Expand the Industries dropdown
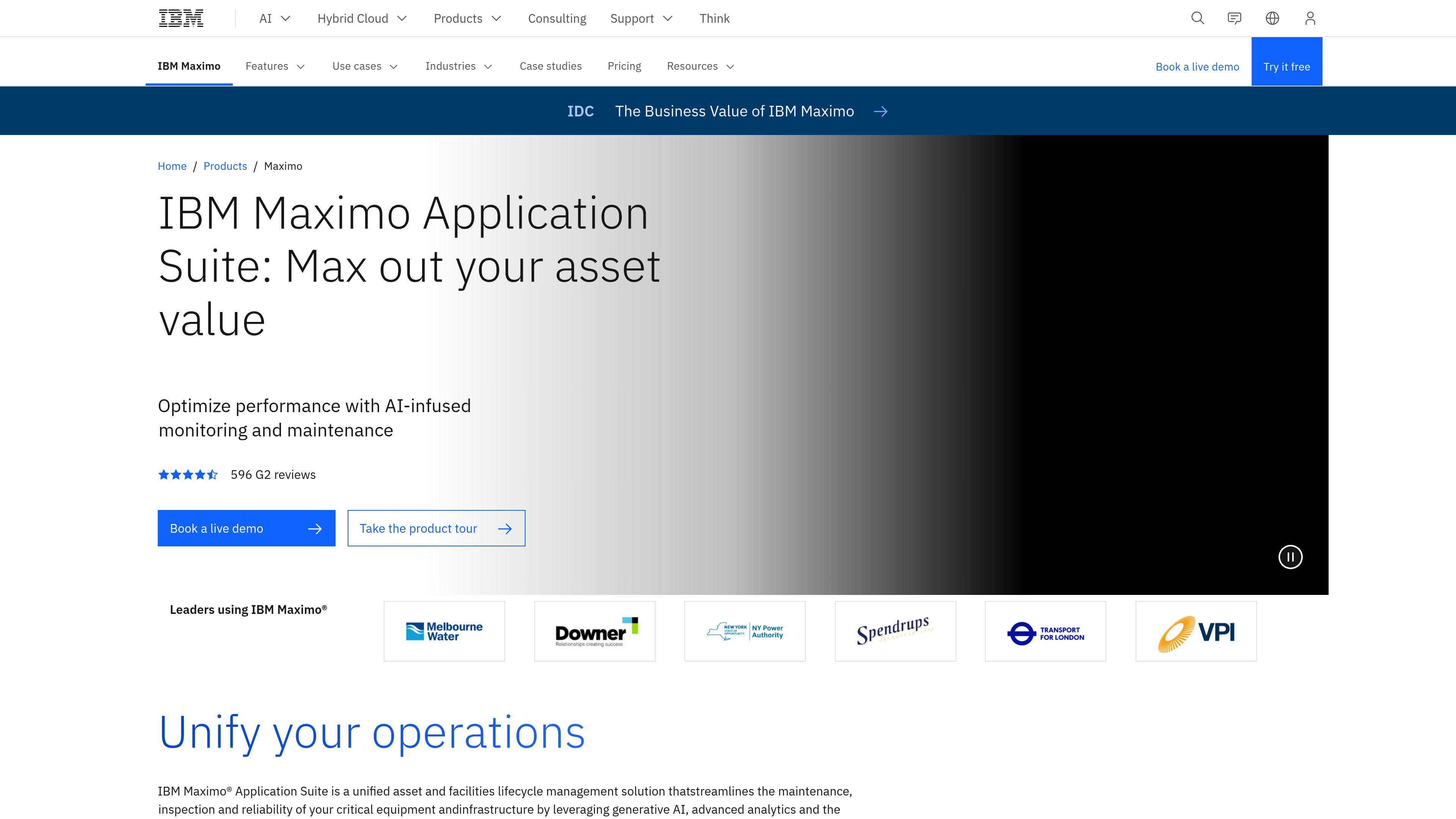1456x819 pixels. pyautogui.click(x=459, y=66)
